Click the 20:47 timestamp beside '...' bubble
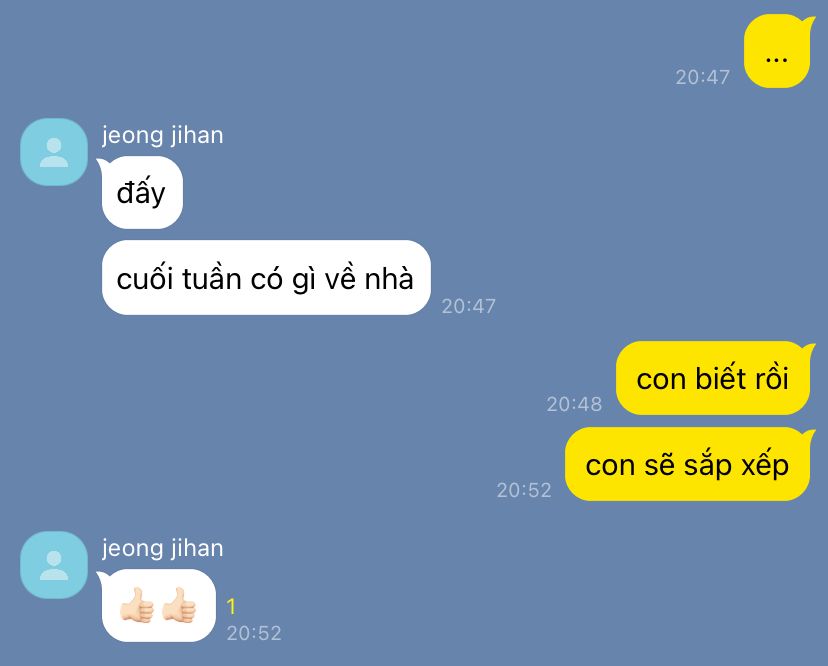The height and width of the screenshot is (666, 828). coord(702,77)
